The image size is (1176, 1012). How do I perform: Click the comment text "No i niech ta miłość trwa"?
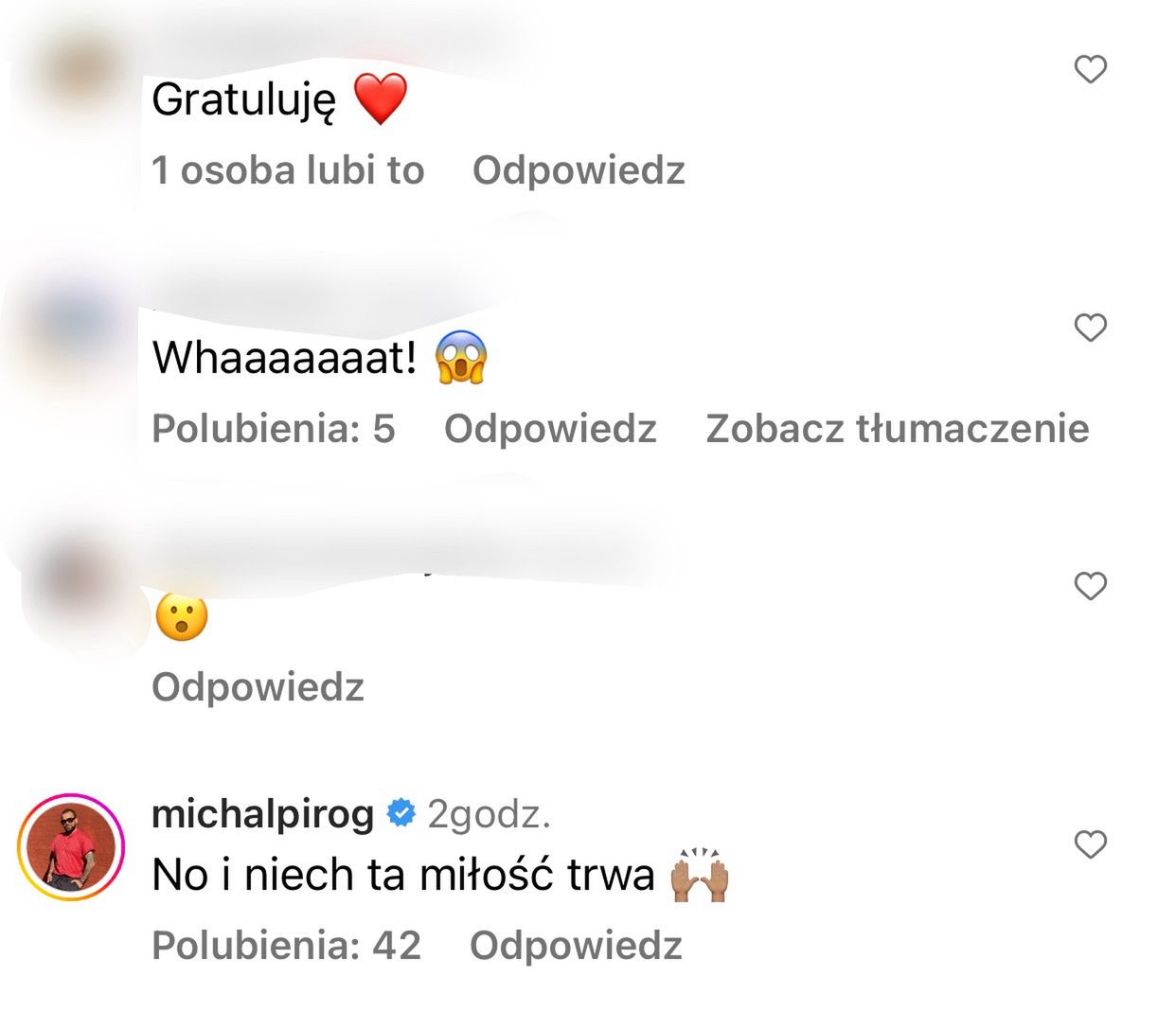[402, 876]
